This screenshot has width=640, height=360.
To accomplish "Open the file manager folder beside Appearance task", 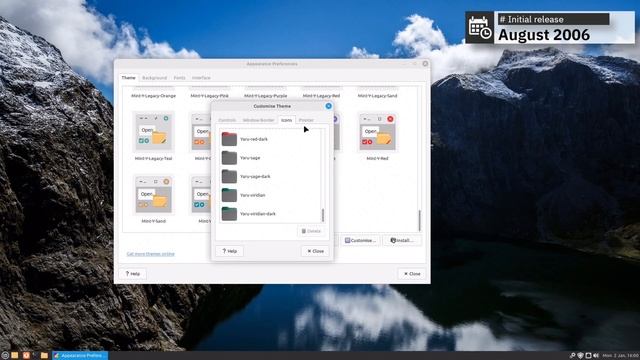I will pos(44,356).
